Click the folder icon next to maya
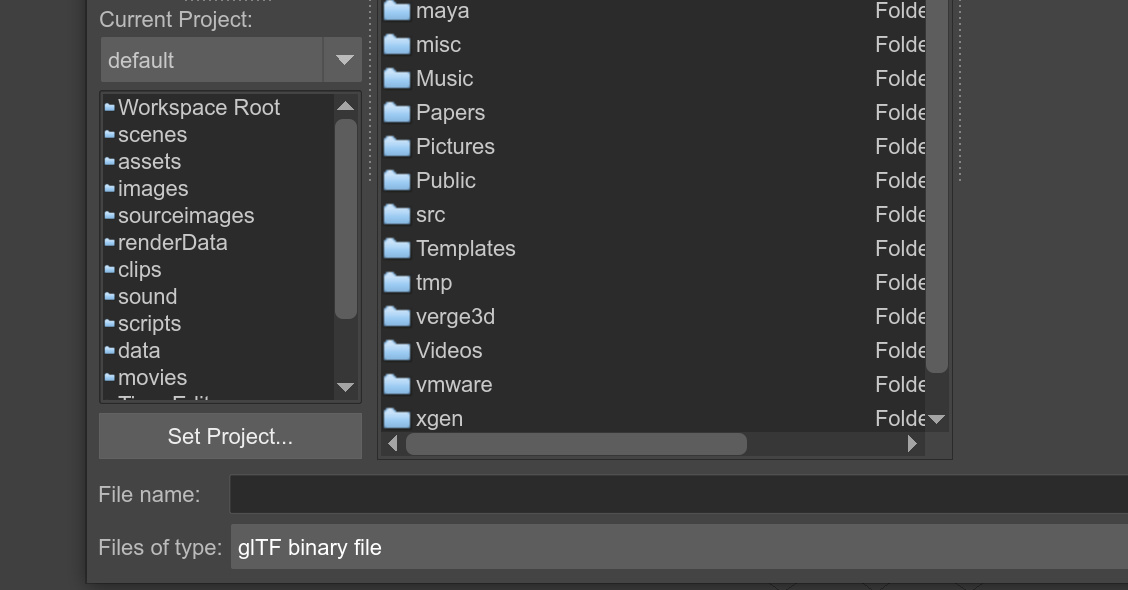Screen dimensions: 1128x590 click(396, 10)
